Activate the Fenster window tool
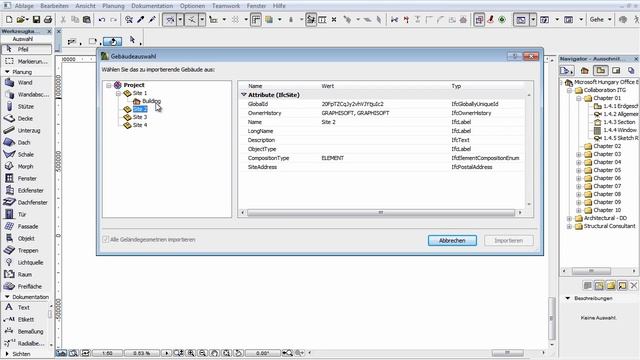 [x=27, y=178]
